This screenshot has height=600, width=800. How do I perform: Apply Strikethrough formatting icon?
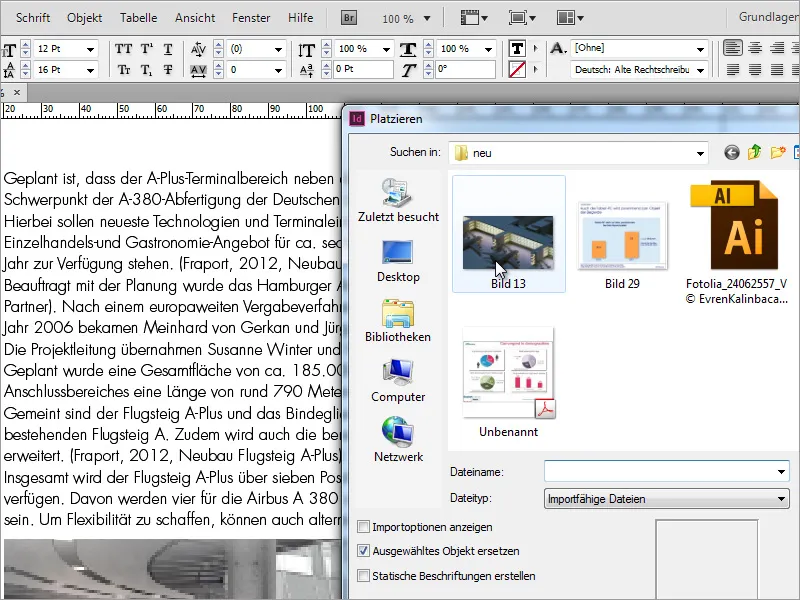(x=168, y=69)
